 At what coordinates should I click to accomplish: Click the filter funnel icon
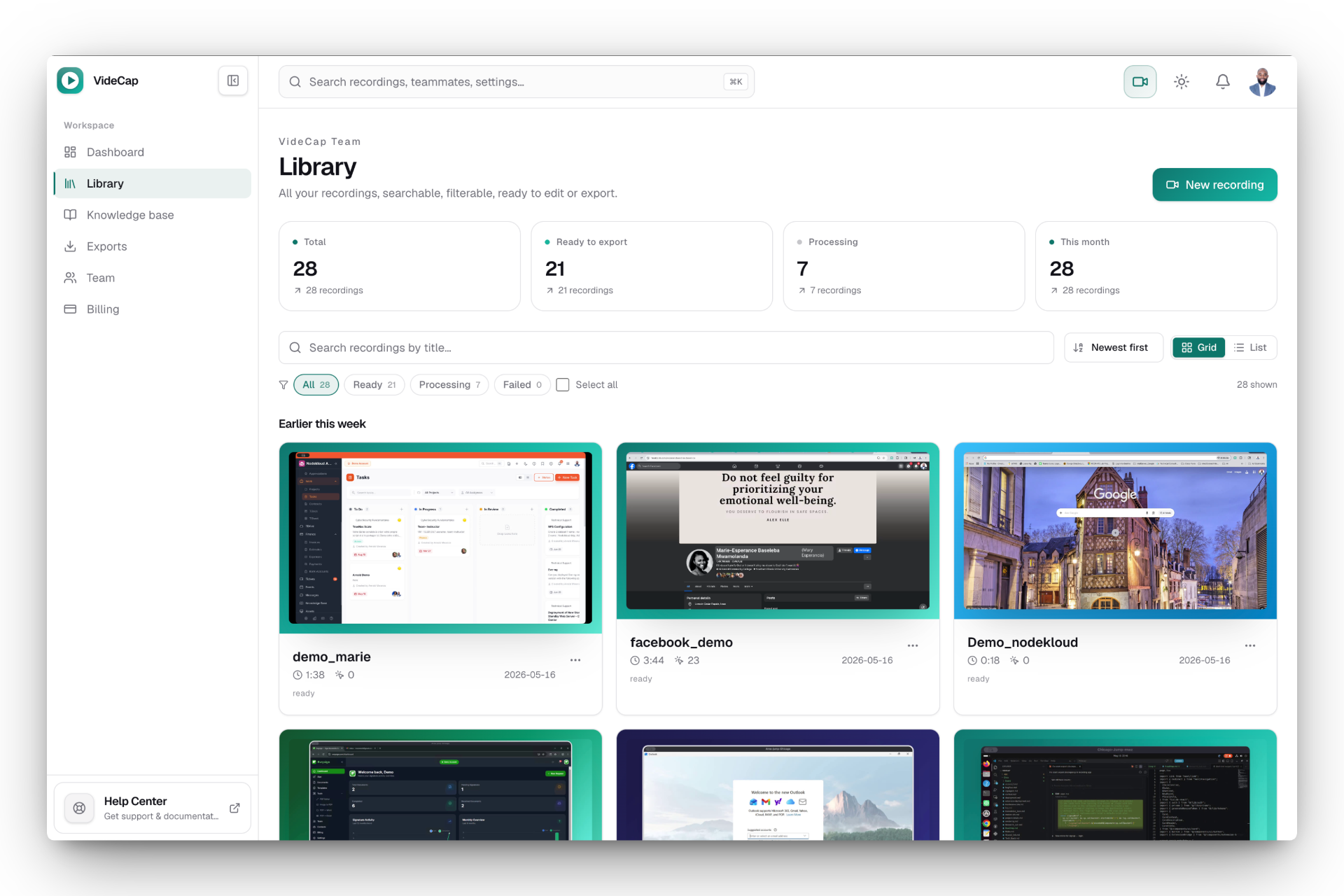(283, 385)
